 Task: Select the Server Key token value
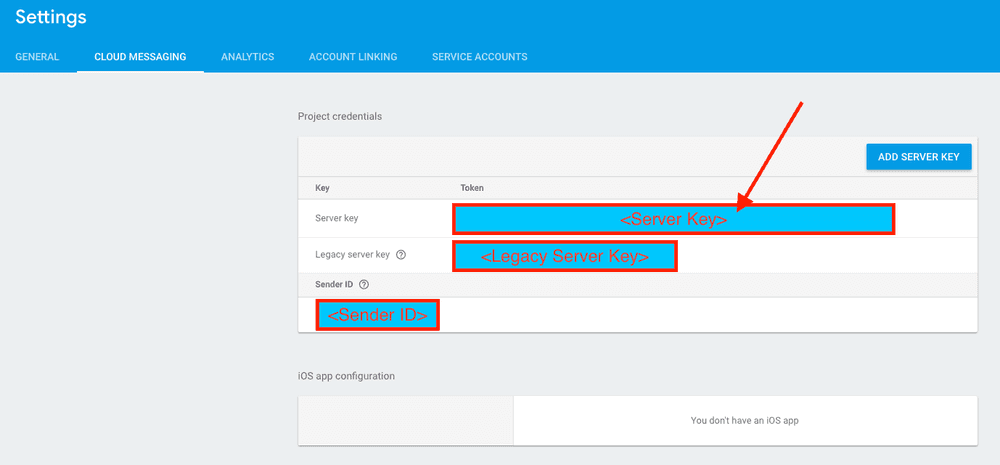[673, 219]
